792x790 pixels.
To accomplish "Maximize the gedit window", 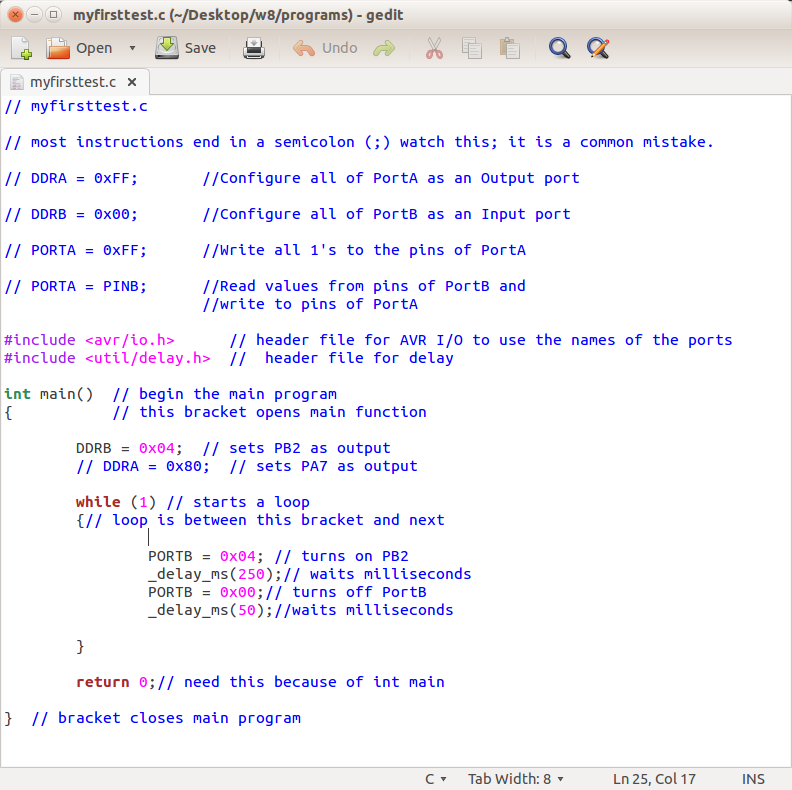I will pyautogui.click(x=53, y=15).
